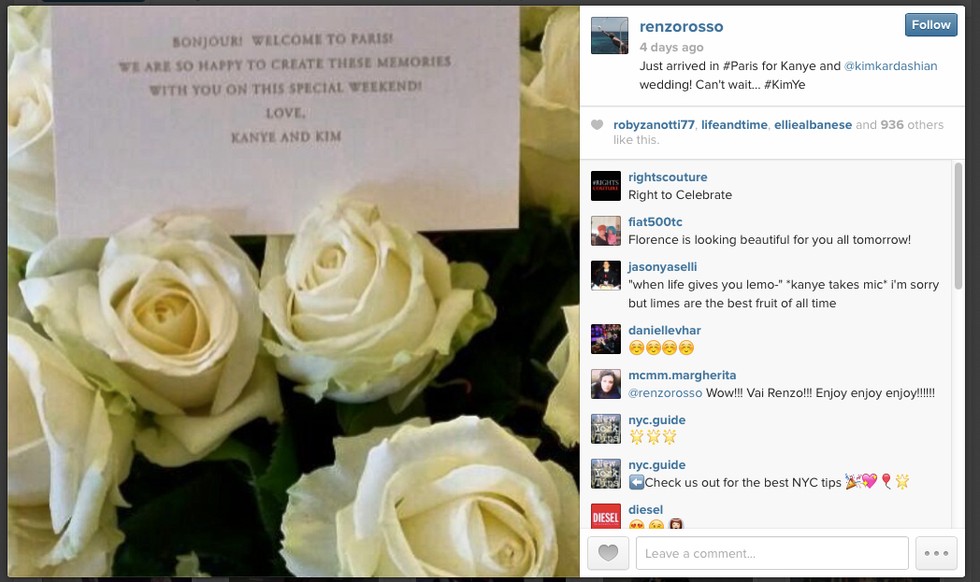Open the @kimkardashian mention link
Image resolution: width=980 pixels, height=582 pixels.
click(x=891, y=66)
